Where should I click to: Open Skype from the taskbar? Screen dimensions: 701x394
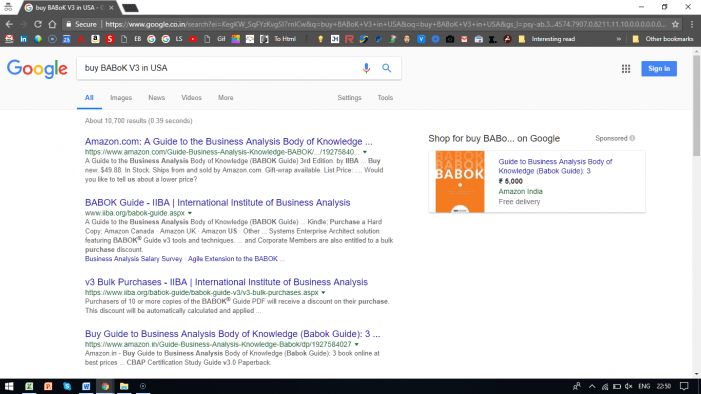pos(67,386)
